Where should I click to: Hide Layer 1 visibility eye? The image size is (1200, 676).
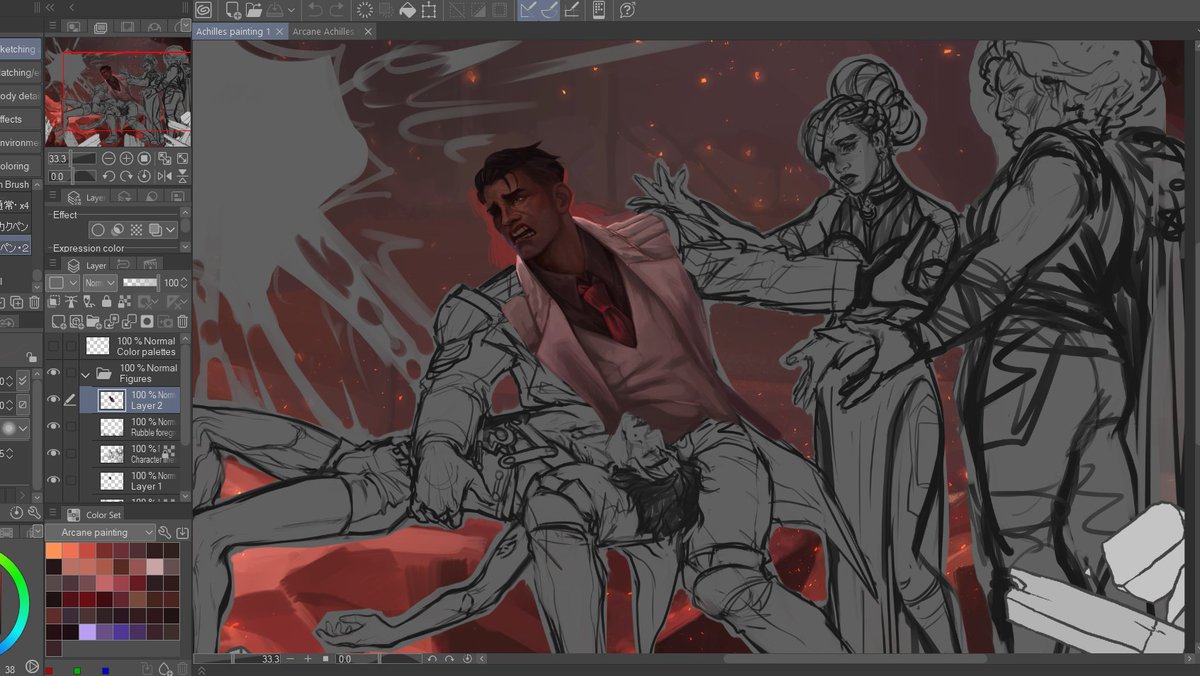pos(54,481)
